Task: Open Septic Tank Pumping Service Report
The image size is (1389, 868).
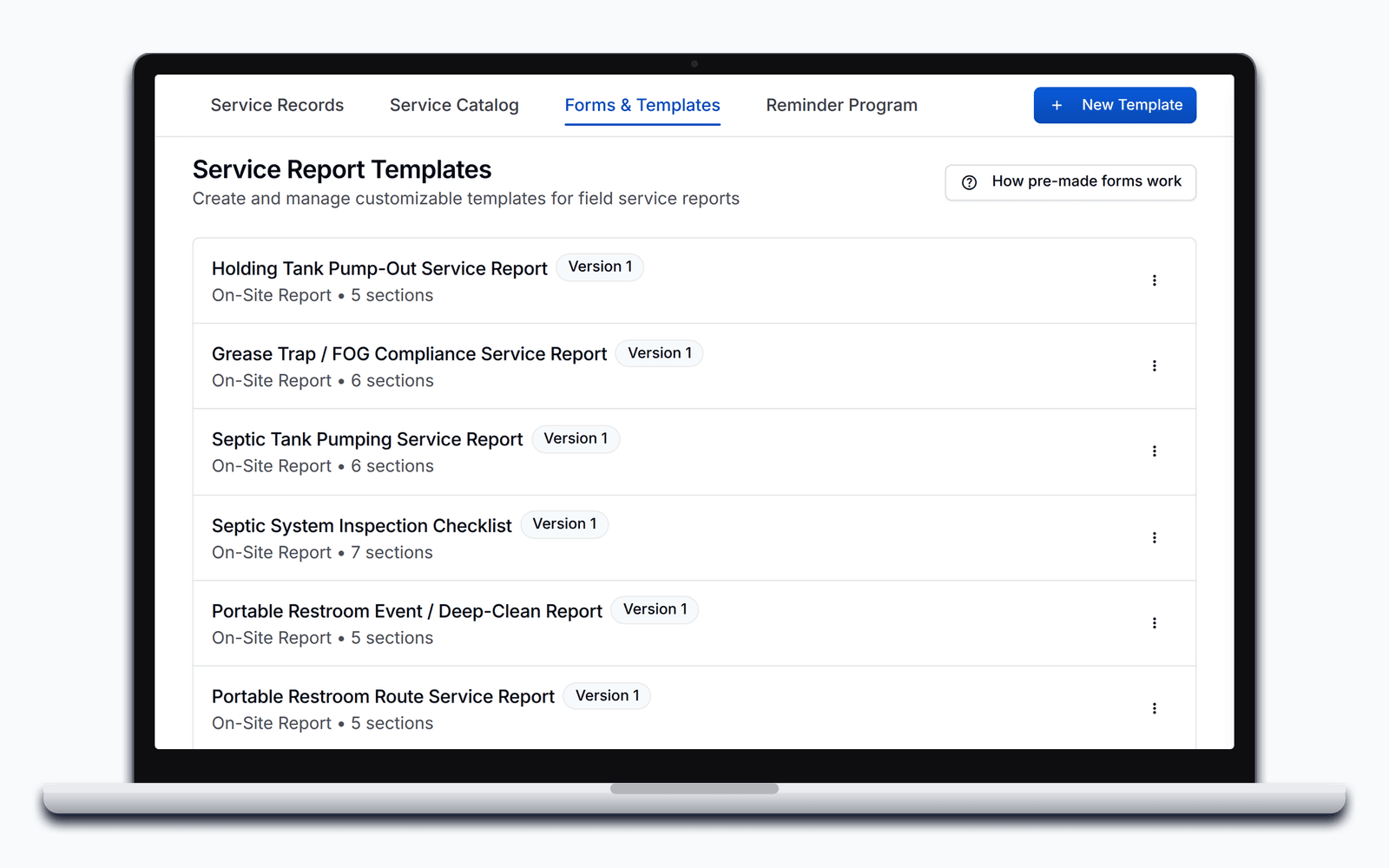Action: pos(367,439)
